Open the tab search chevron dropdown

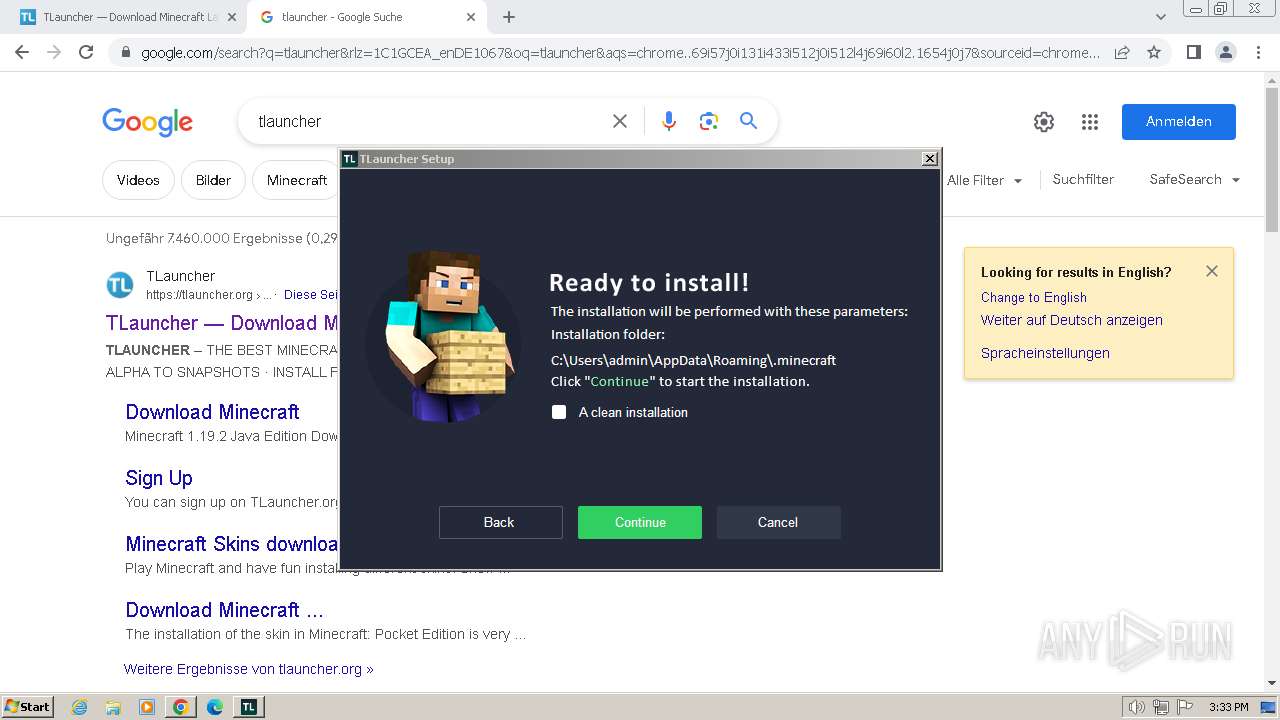point(1160,17)
